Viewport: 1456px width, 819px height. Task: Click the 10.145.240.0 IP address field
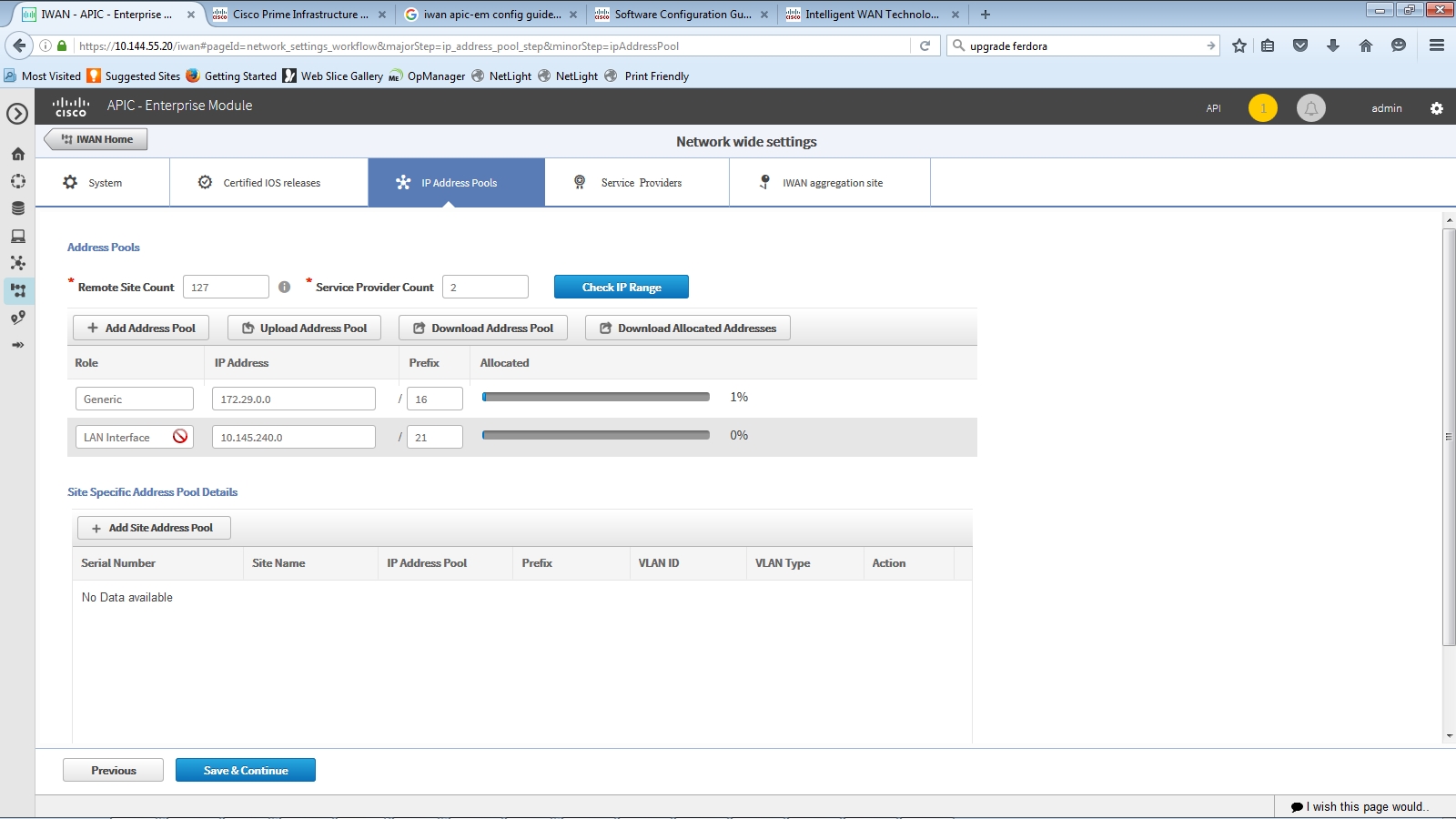click(x=294, y=437)
